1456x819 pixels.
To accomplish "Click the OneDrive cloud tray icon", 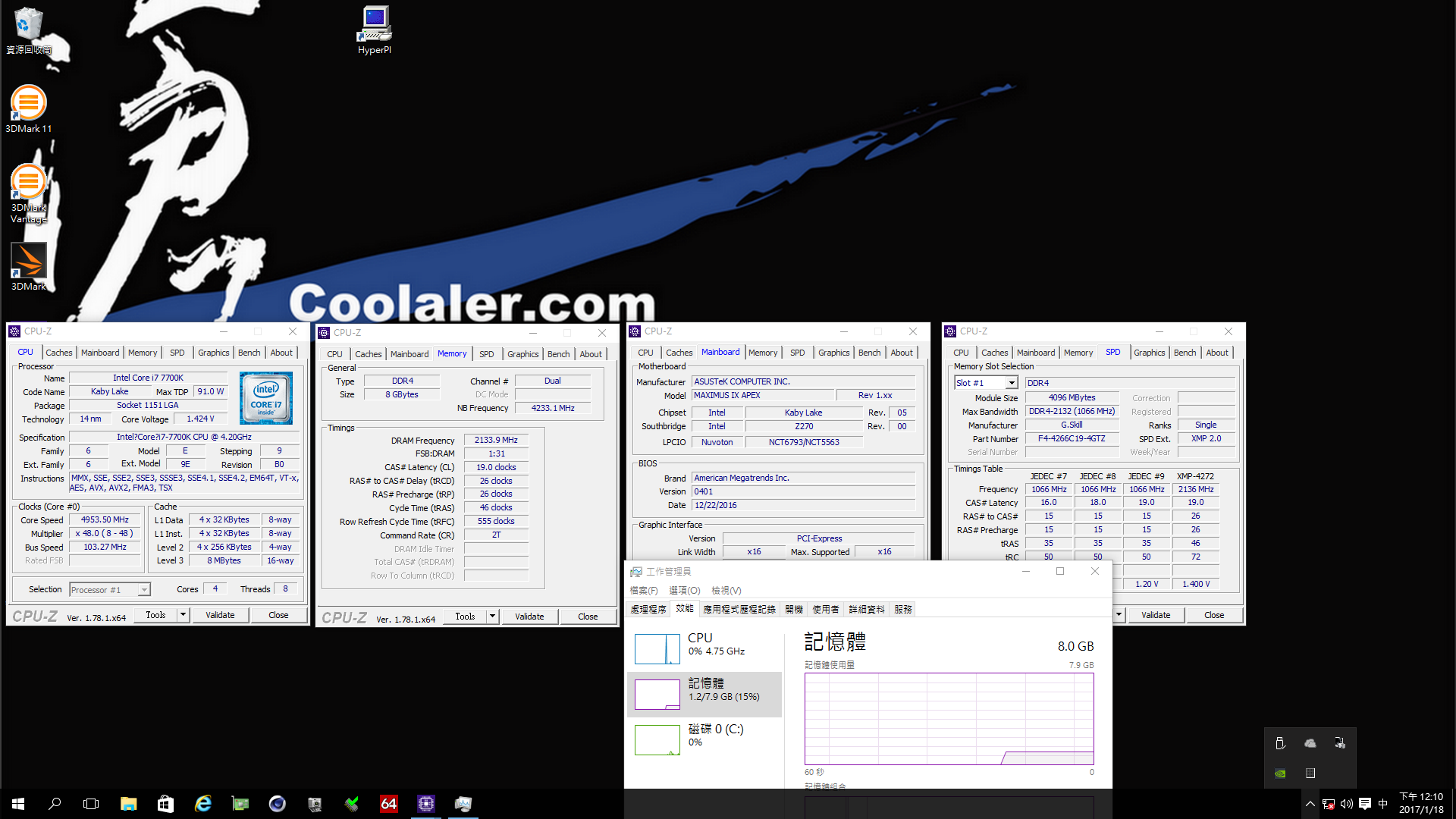I will pos(1310,743).
